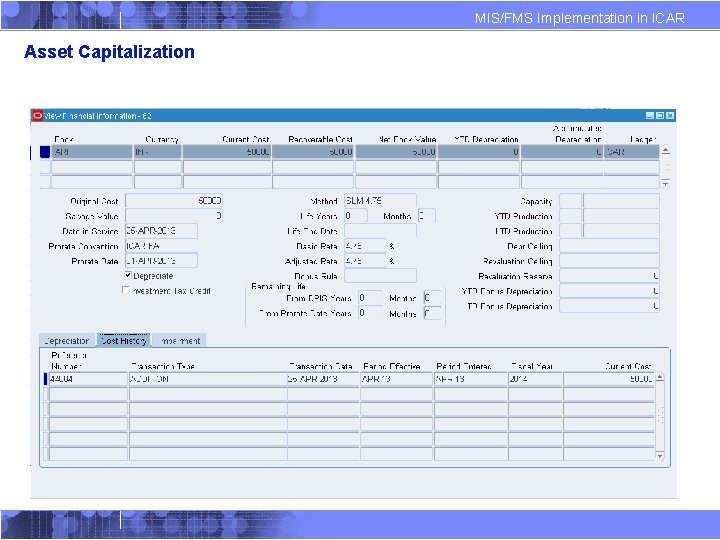Click the Current Cost cell in first book row

pyautogui.click(x=227, y=152)
